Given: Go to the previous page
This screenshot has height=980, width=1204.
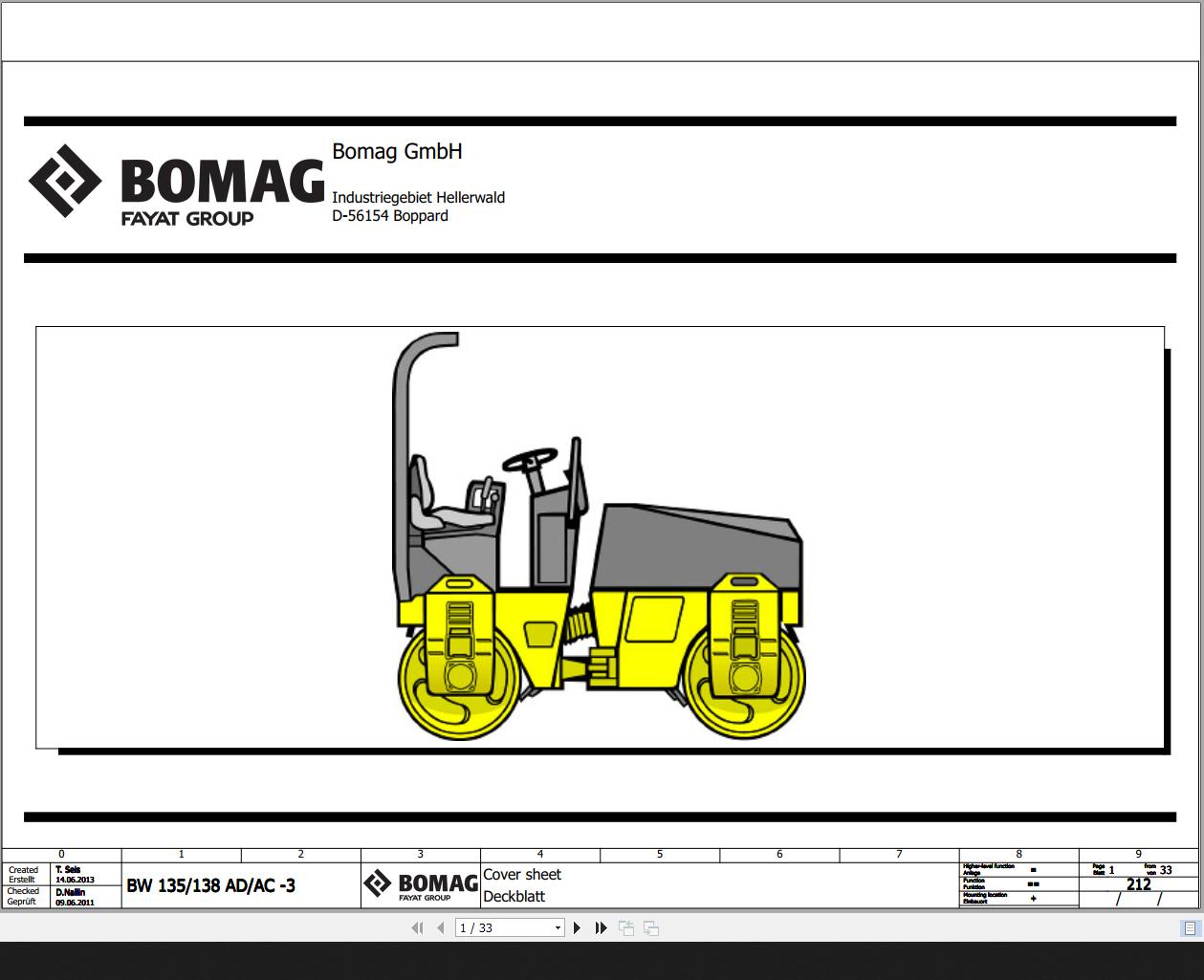Looking at the screenshot, I should 440,927.
